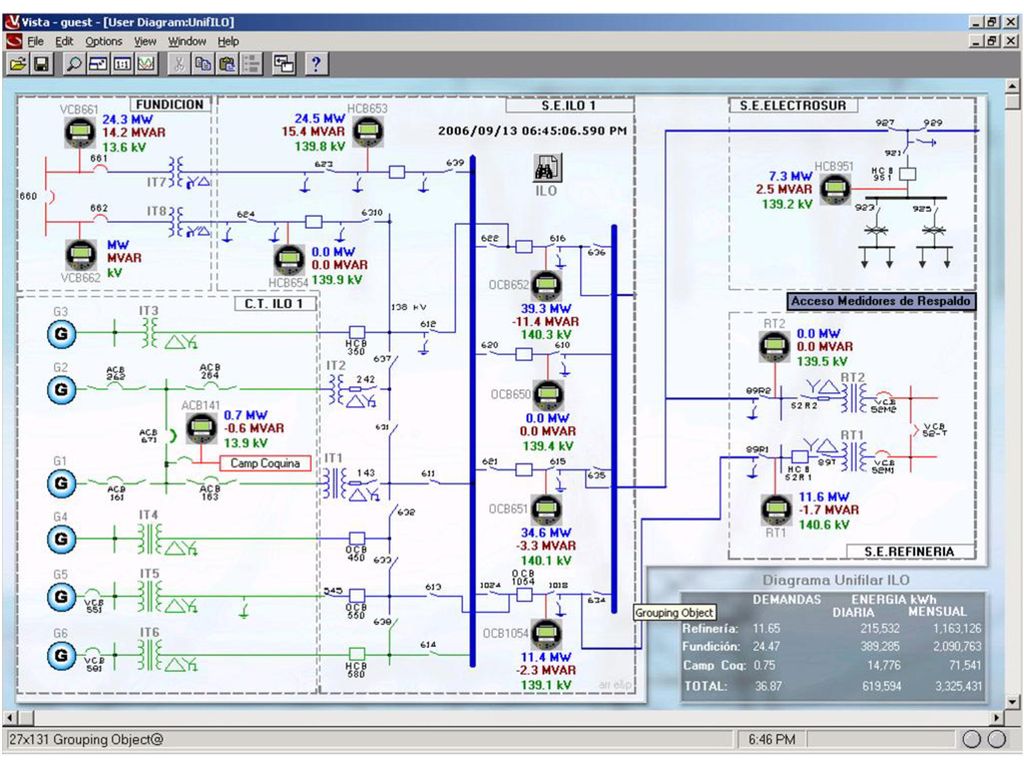Click the Acceso Medidores de Respaldo button
The image size is (1024, 768).
[881, 301]
